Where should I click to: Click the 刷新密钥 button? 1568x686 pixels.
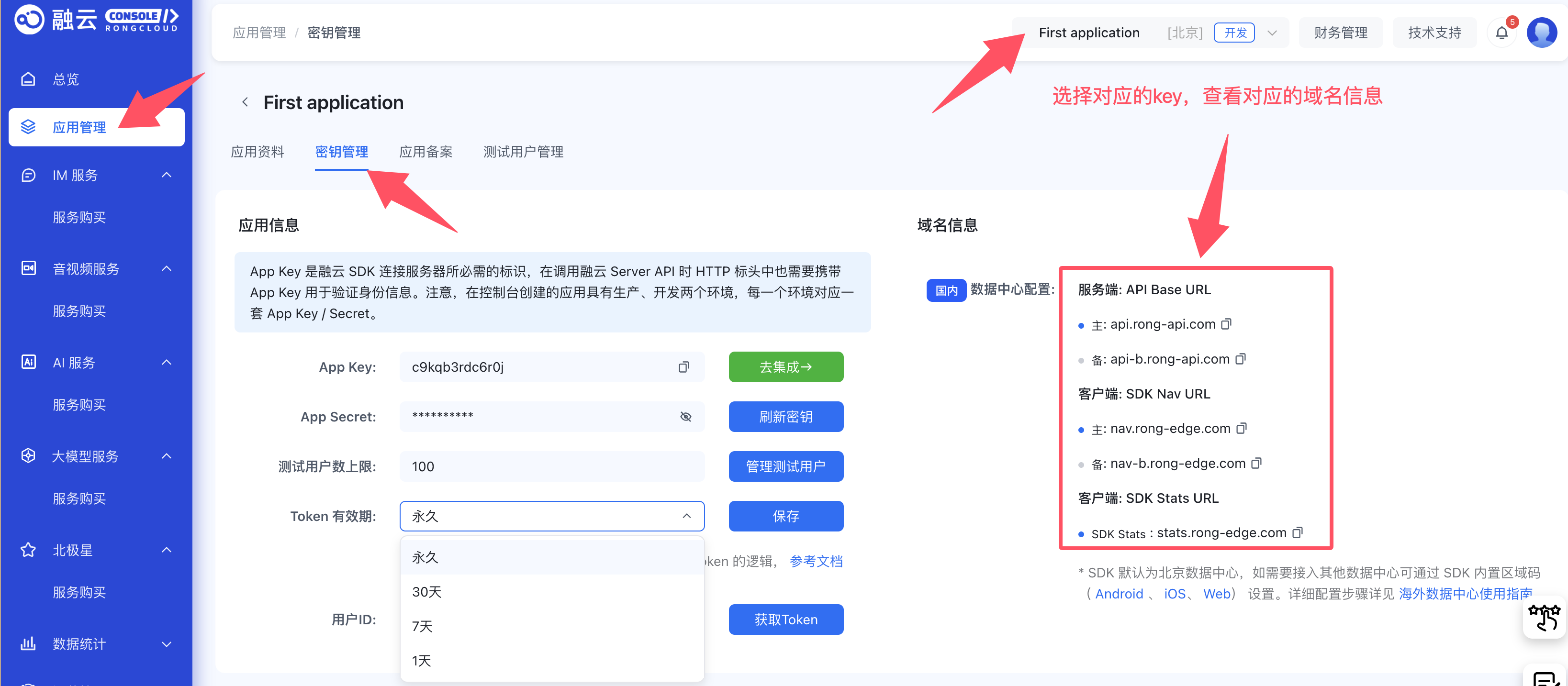(786, 417)
